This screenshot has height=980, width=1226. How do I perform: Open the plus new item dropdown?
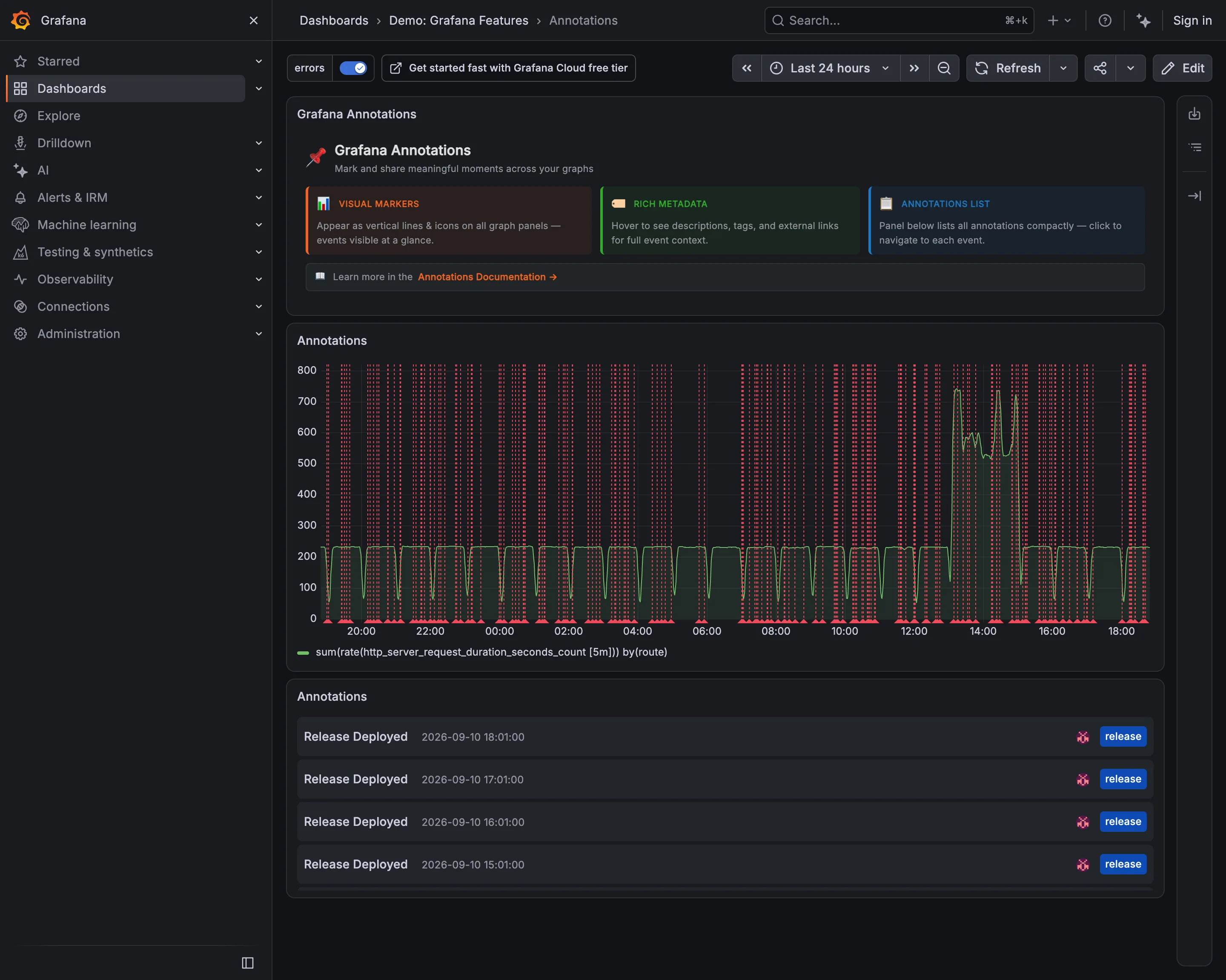(1060, 20)
